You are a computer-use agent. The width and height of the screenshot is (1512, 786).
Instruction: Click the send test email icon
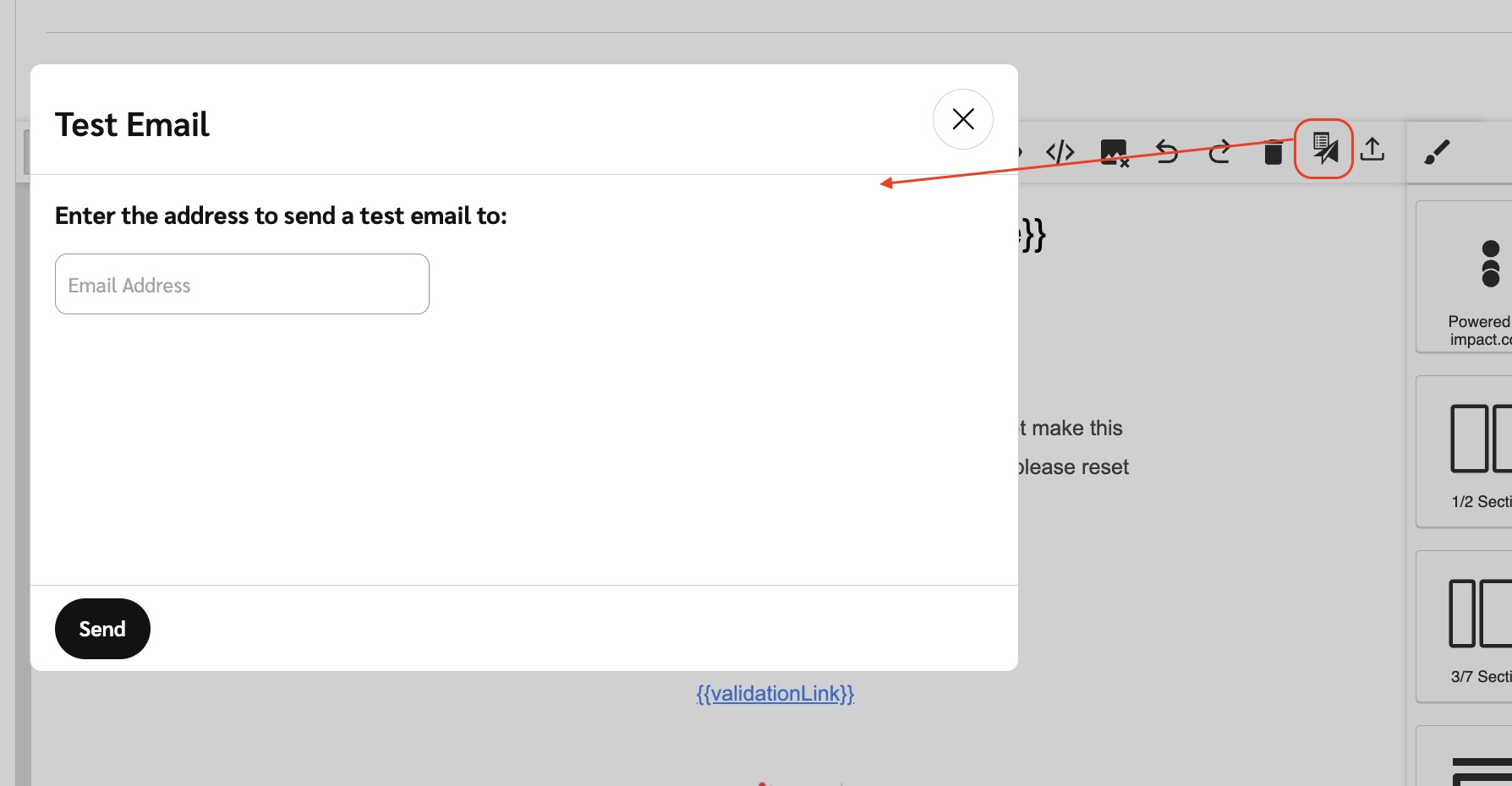[1324, 150]
